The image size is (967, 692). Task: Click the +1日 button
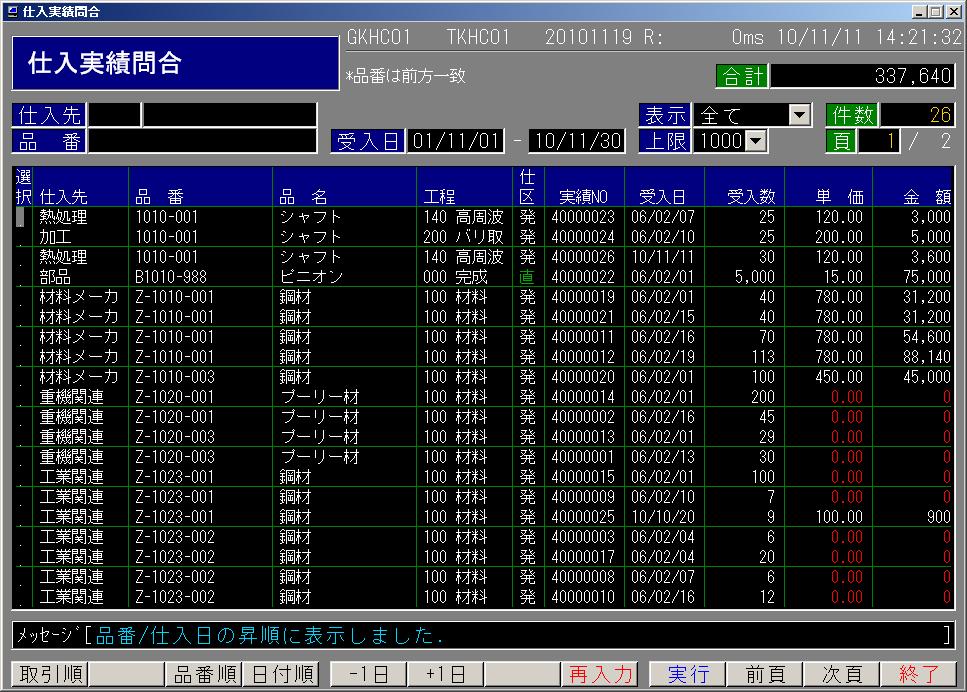(445, 673)
